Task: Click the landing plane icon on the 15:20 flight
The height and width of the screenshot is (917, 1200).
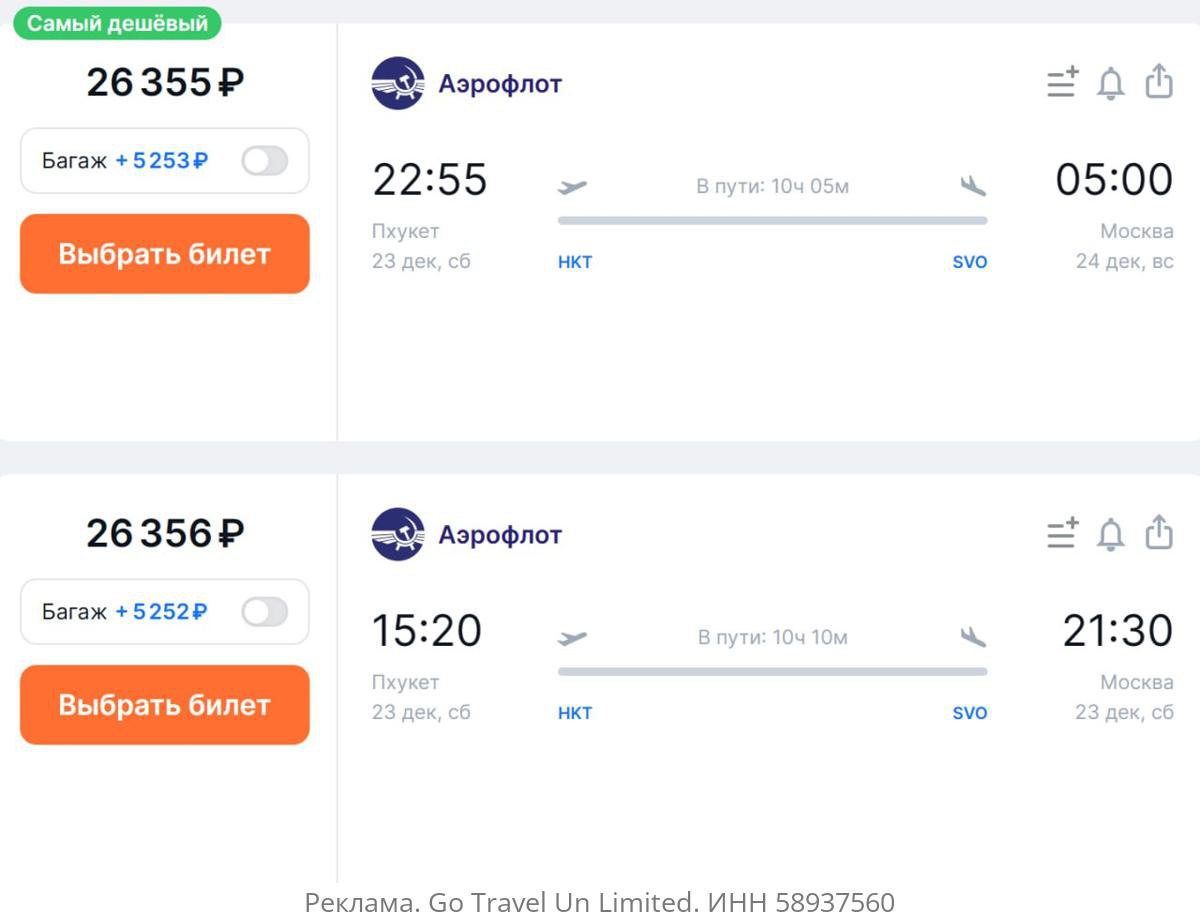Action: point(972,637)
